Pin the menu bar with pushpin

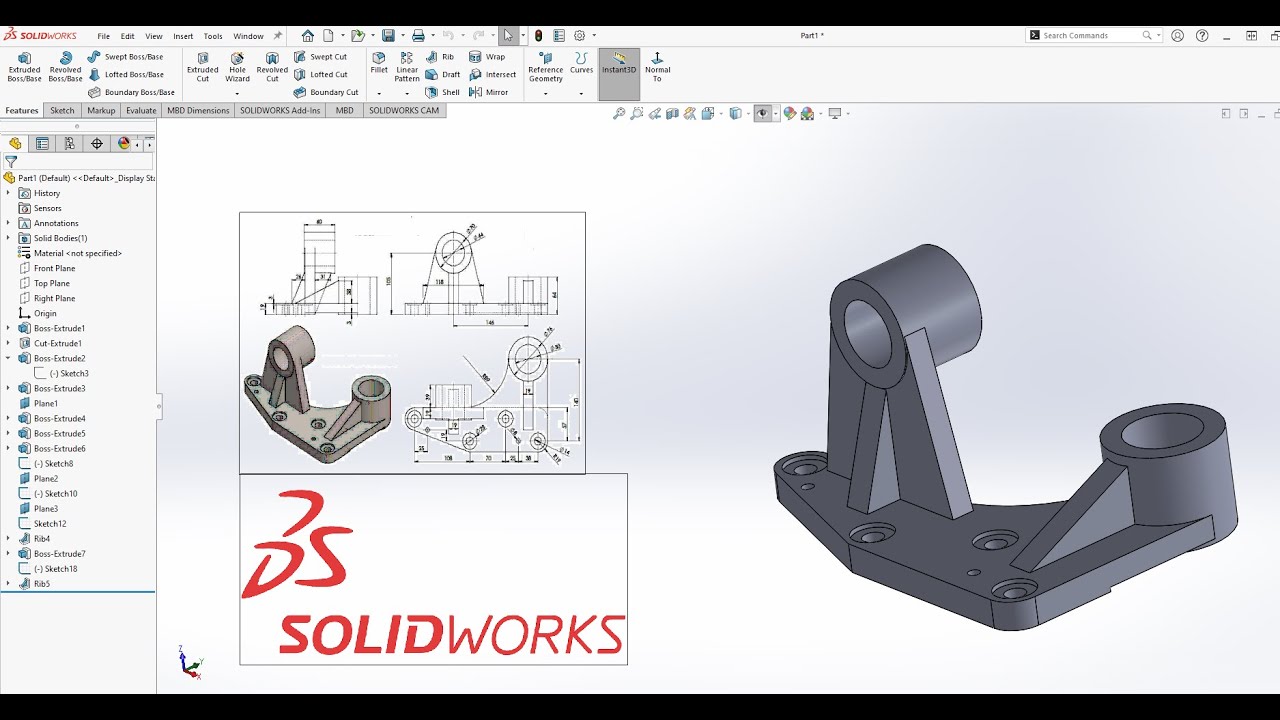[x=278, y=35]
